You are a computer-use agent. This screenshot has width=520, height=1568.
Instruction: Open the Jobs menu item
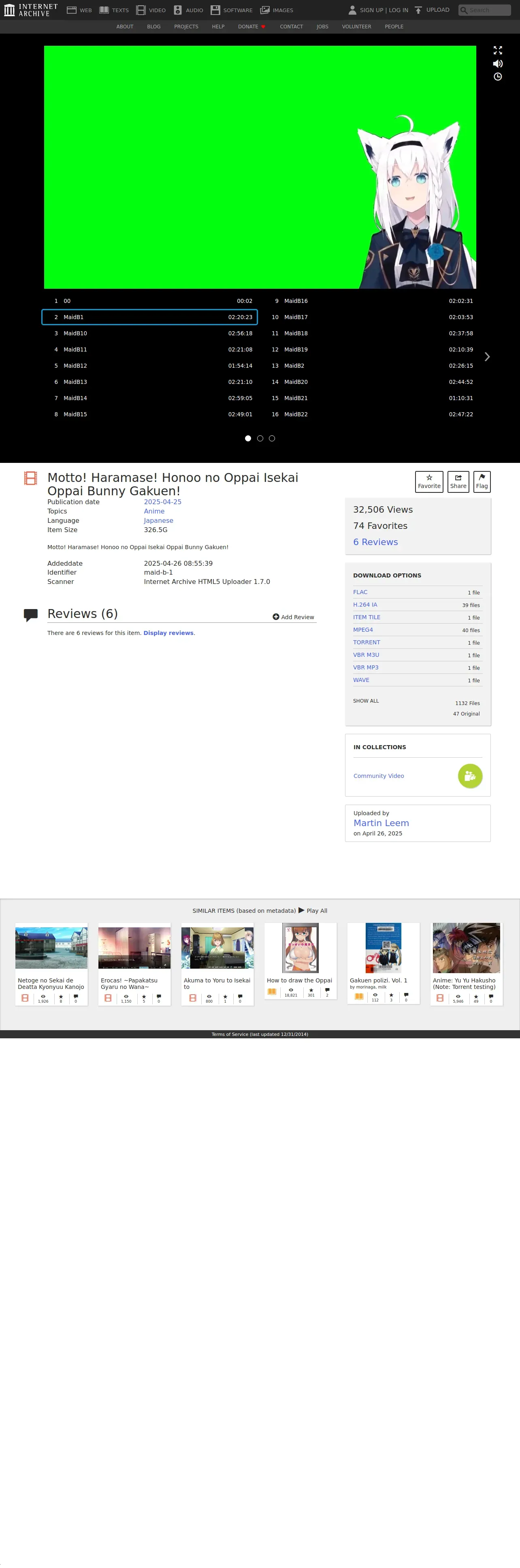[322, 27]
